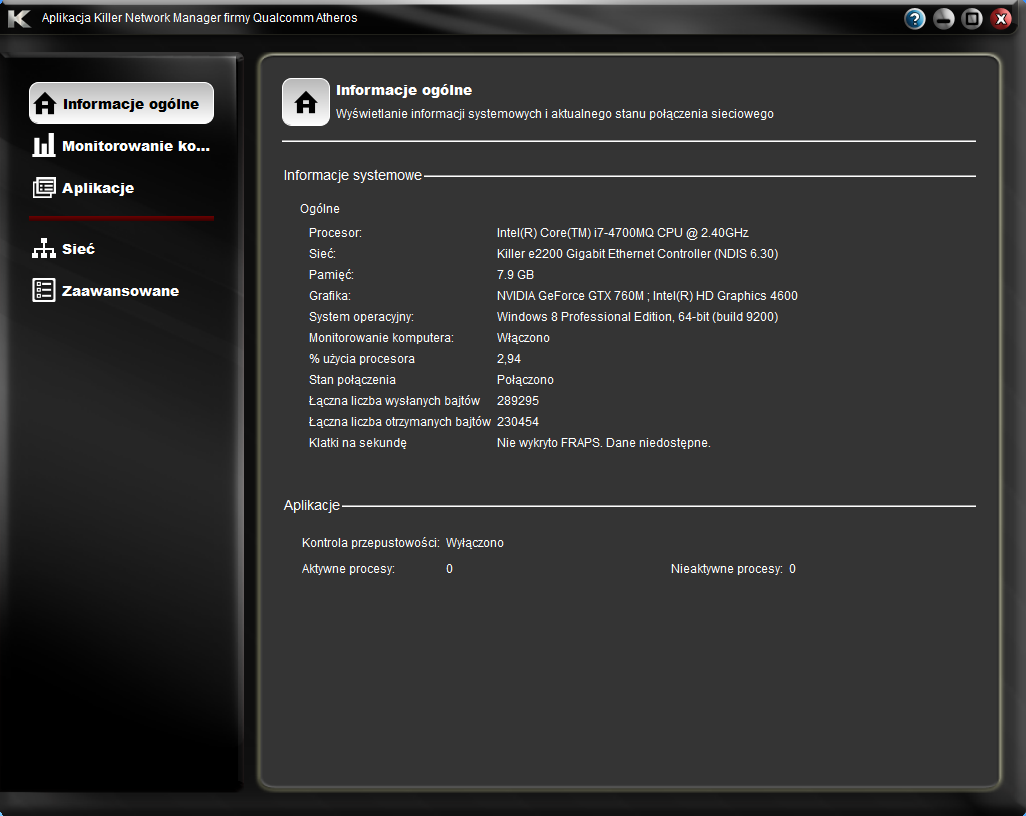Click the Grafika: label
The height and width of the screenshot is (816, 1026).
330,296
